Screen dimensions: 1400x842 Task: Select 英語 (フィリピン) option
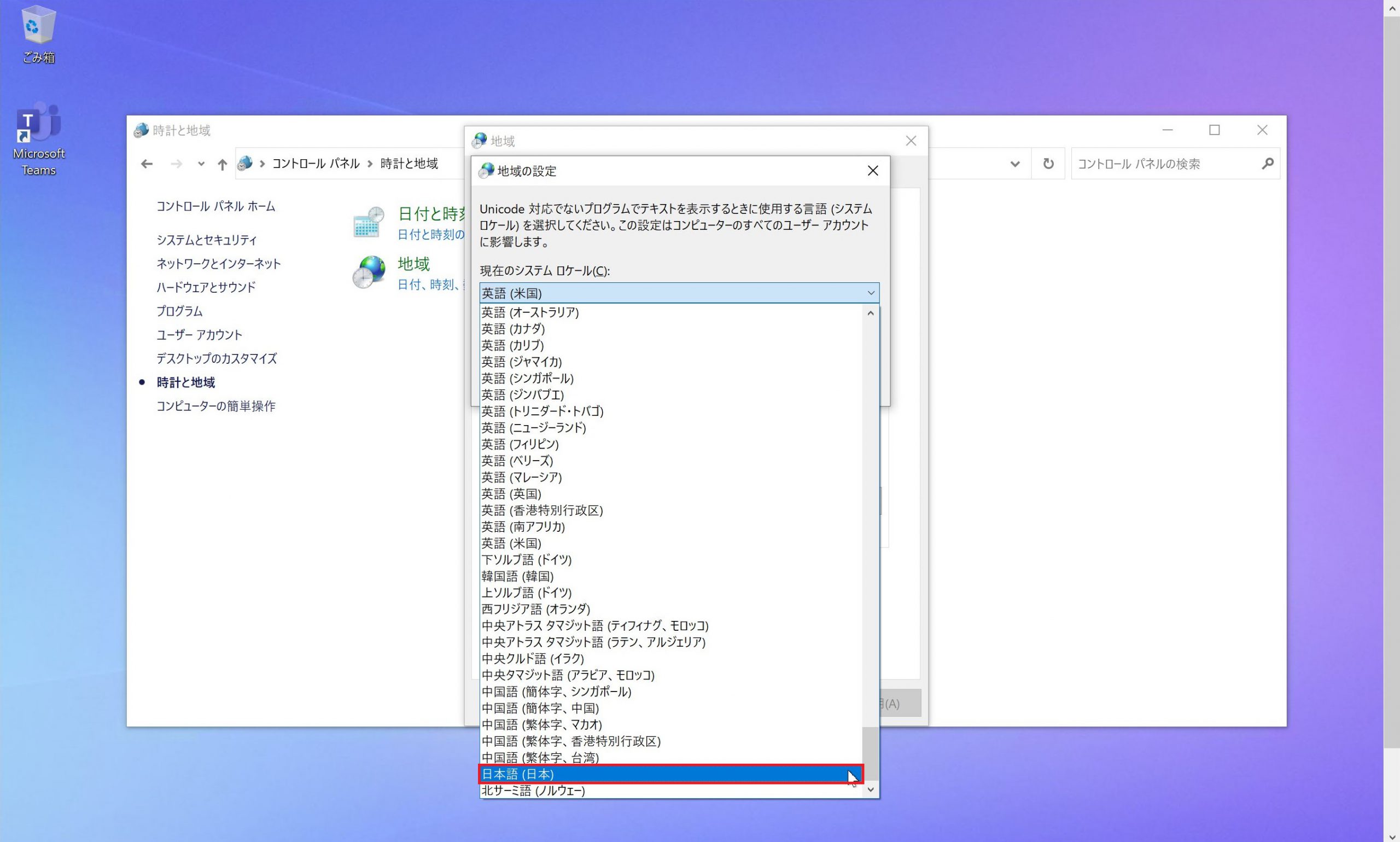coord(671,444)
